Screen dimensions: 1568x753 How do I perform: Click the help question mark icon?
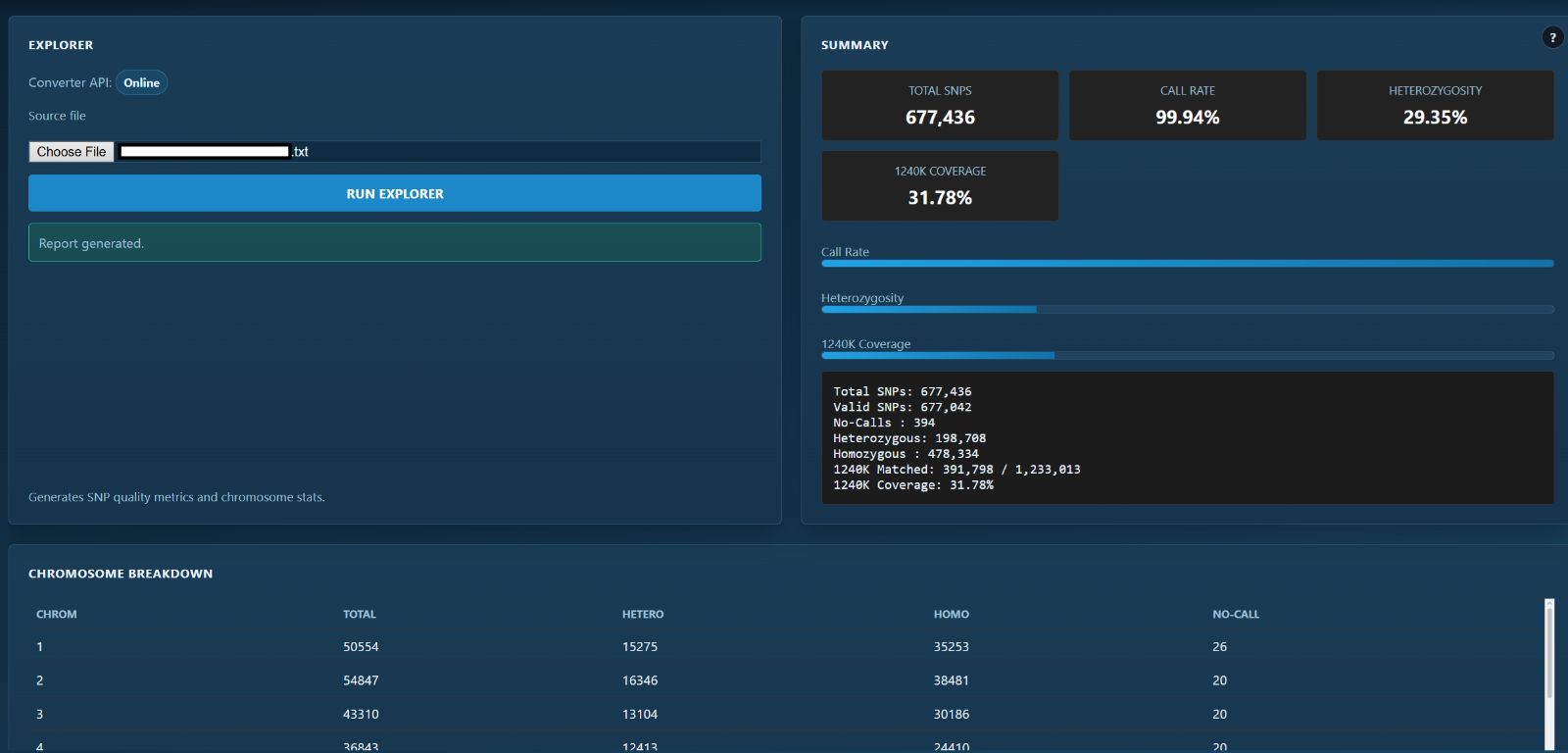point(1552,37)
